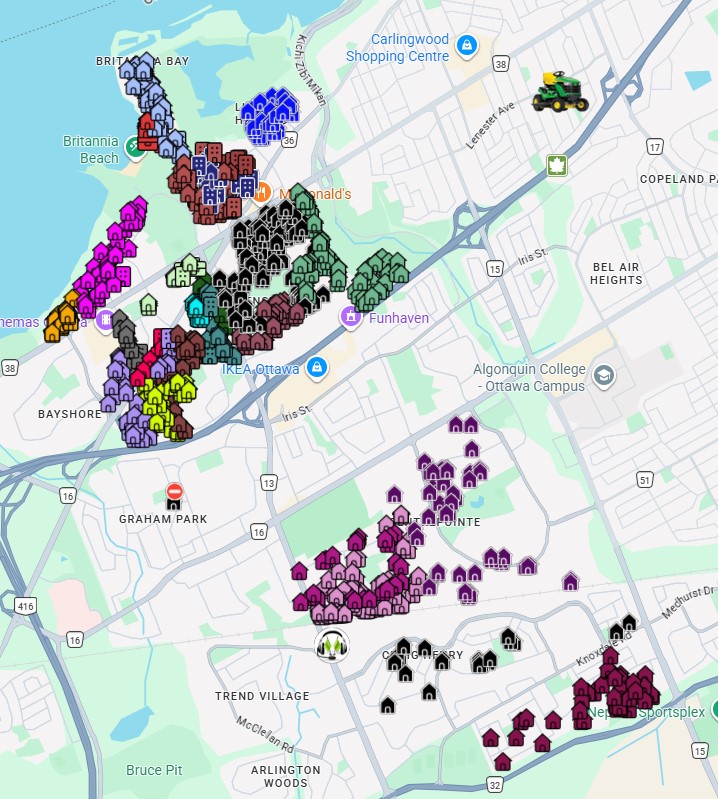Click the route 51 shield

pos(645,480)
